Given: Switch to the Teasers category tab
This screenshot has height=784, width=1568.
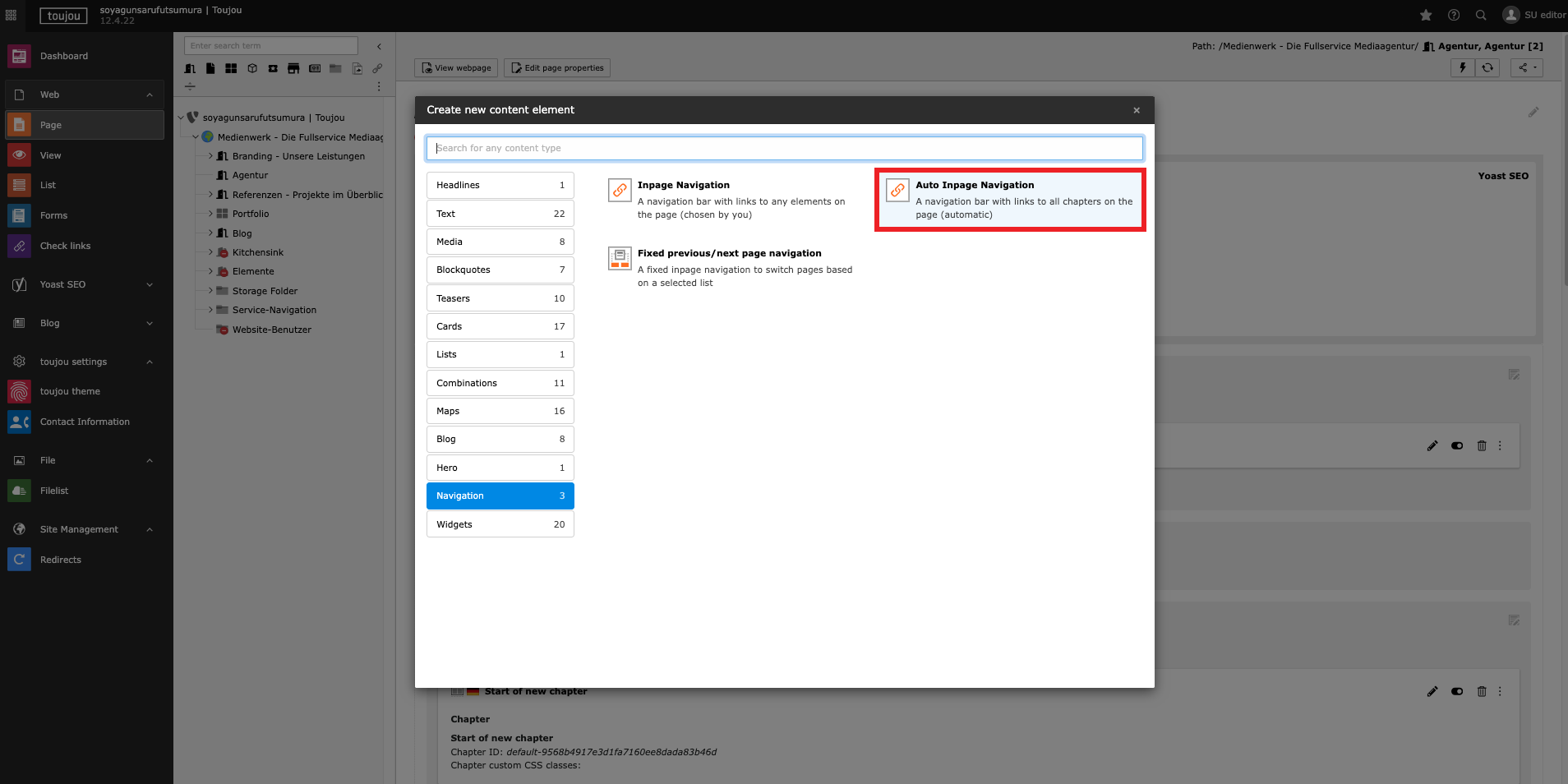Looking at the screenshot, I should click(x=500, y=298).
